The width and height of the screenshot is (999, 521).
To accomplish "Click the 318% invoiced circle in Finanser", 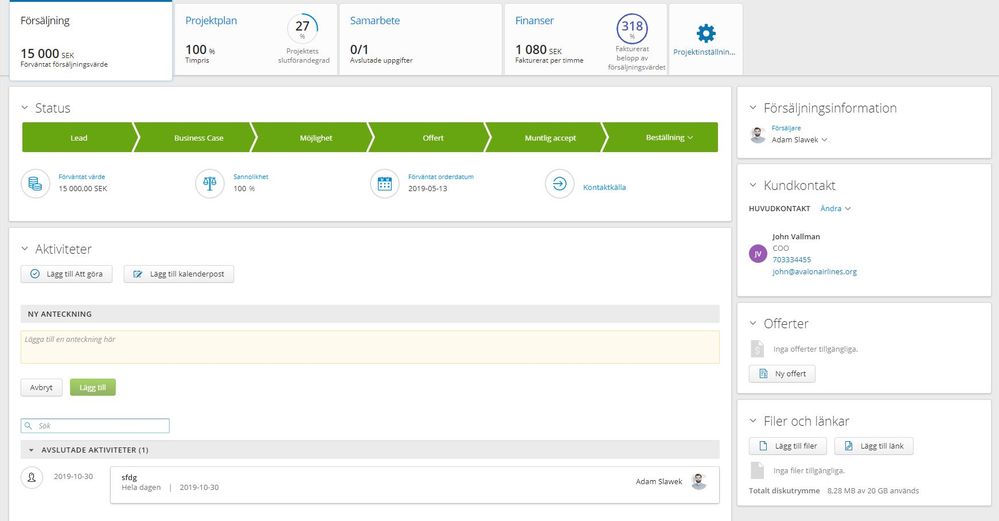I will 632,27.
